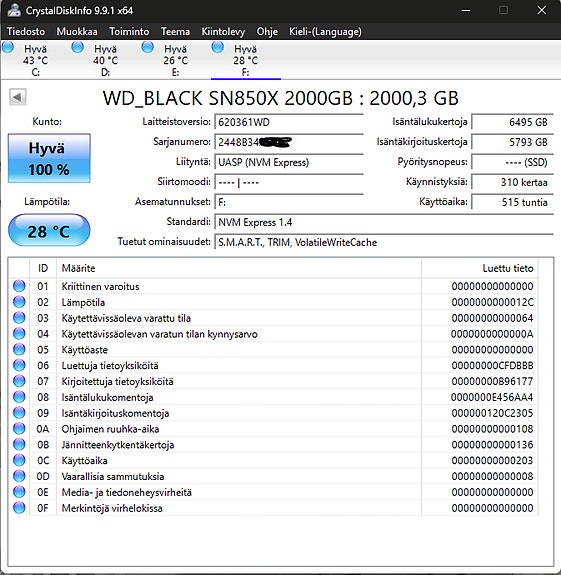Click status orb for ID 0C Käyttöaika row

coord(19,460)
